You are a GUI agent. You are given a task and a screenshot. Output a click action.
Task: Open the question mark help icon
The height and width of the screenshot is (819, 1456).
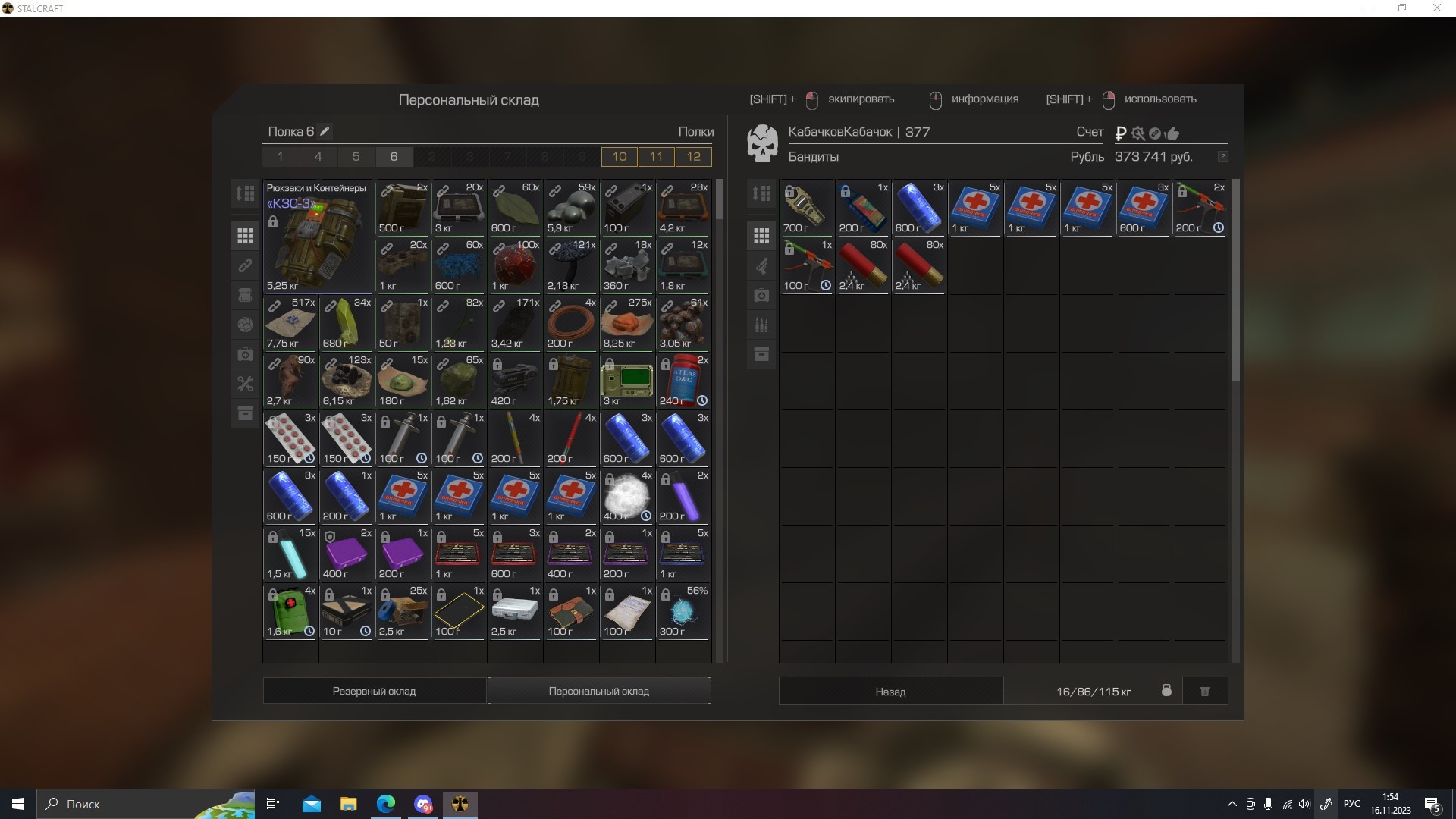click(x=1222, y=156)
